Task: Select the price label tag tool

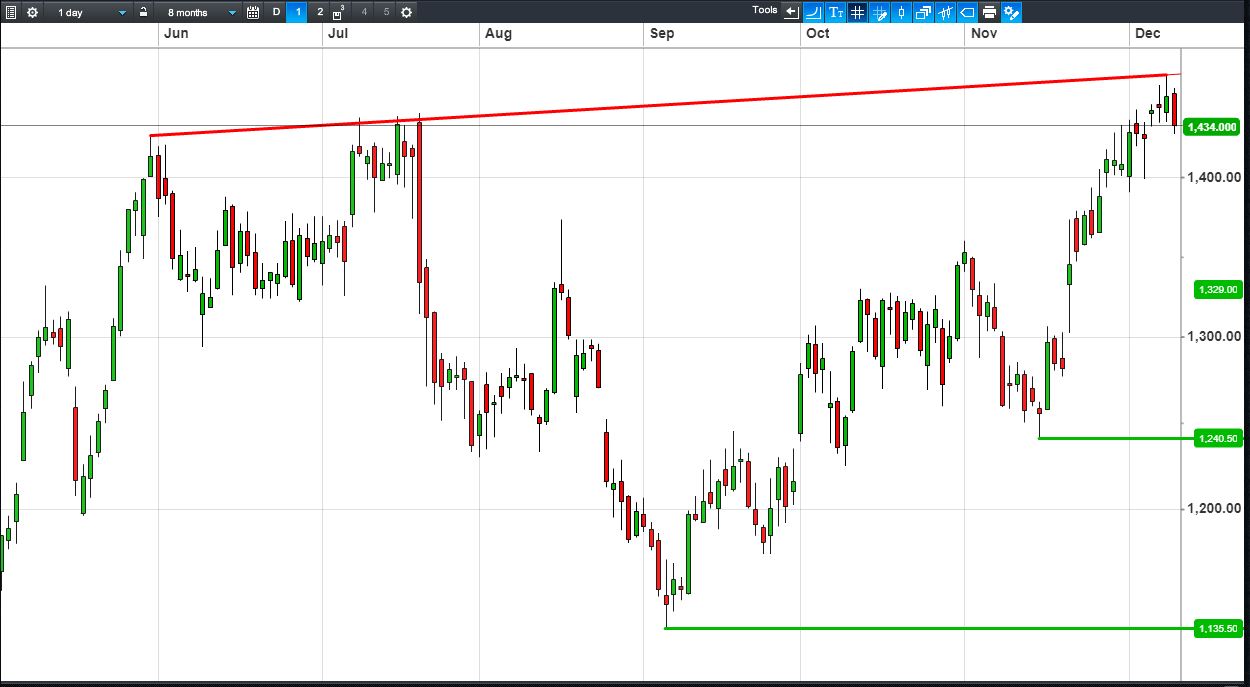Action: 967,12
